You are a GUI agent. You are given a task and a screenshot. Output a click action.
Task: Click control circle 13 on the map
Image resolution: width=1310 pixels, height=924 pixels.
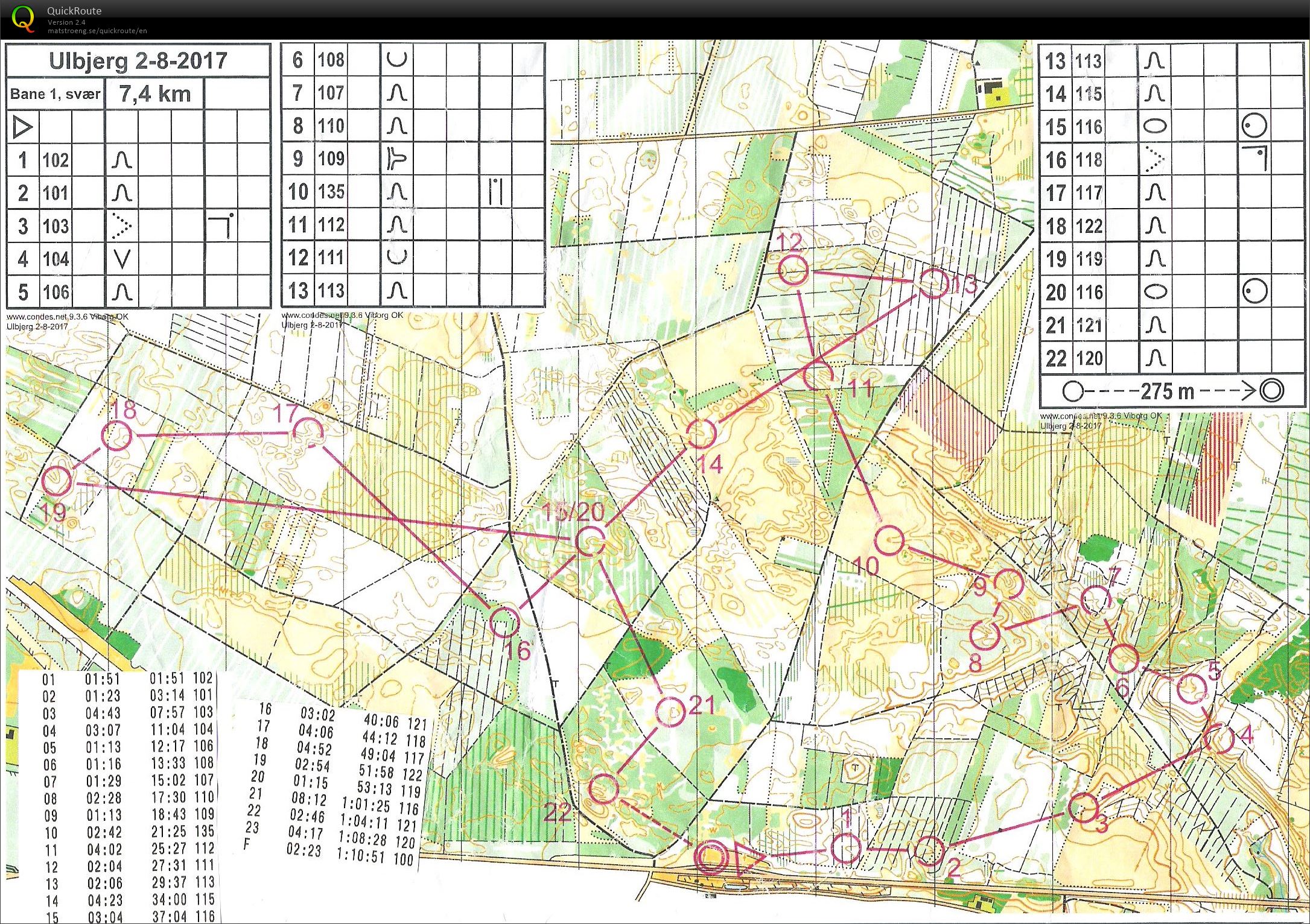tap(933, 283)
